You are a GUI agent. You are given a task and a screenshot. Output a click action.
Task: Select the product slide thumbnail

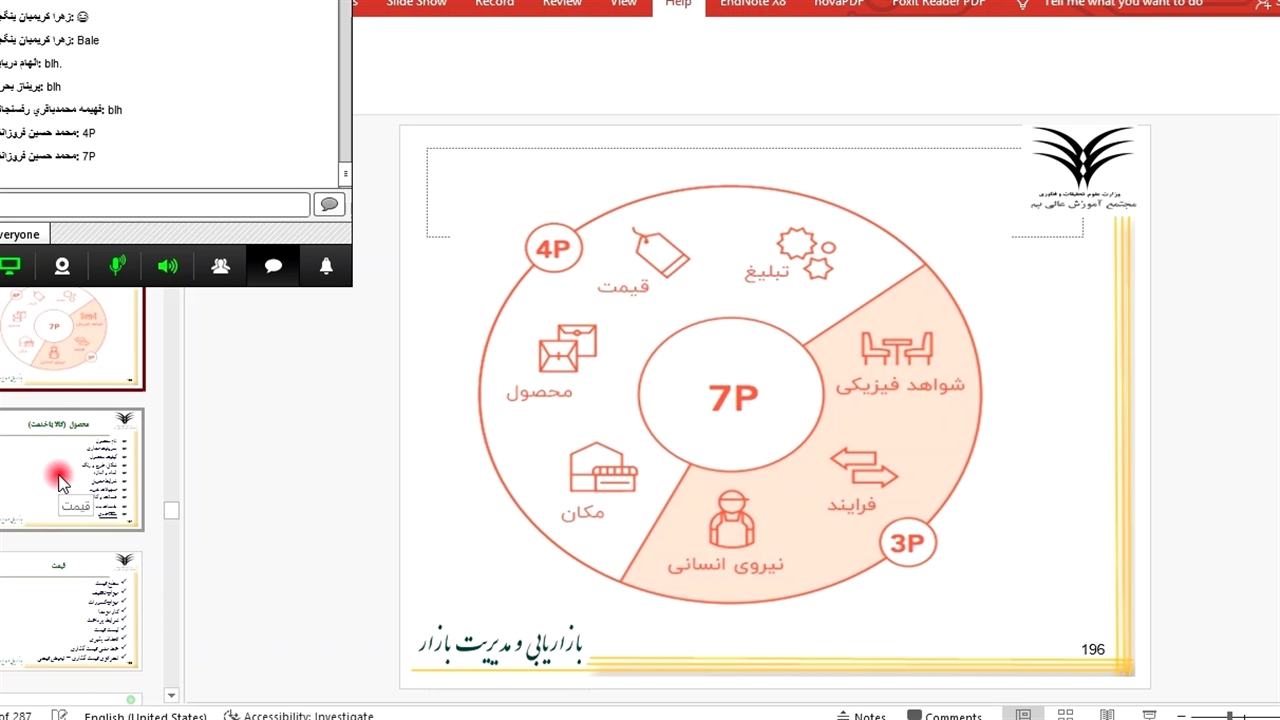tap(71, 469)
